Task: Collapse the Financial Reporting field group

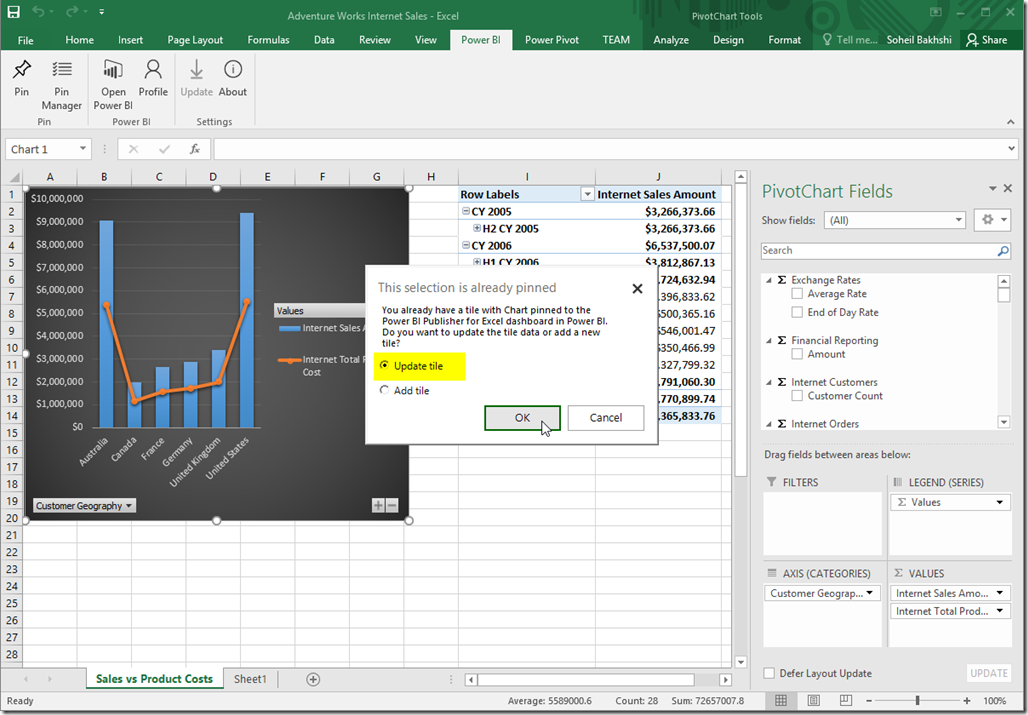Action: pyautogui.click(x=769, y=340)
